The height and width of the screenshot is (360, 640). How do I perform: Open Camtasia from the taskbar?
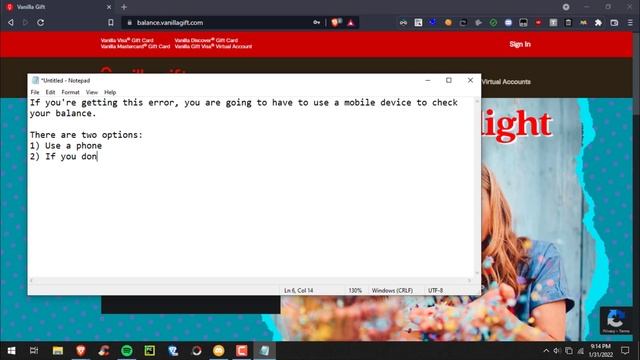[x=242, y=351]
